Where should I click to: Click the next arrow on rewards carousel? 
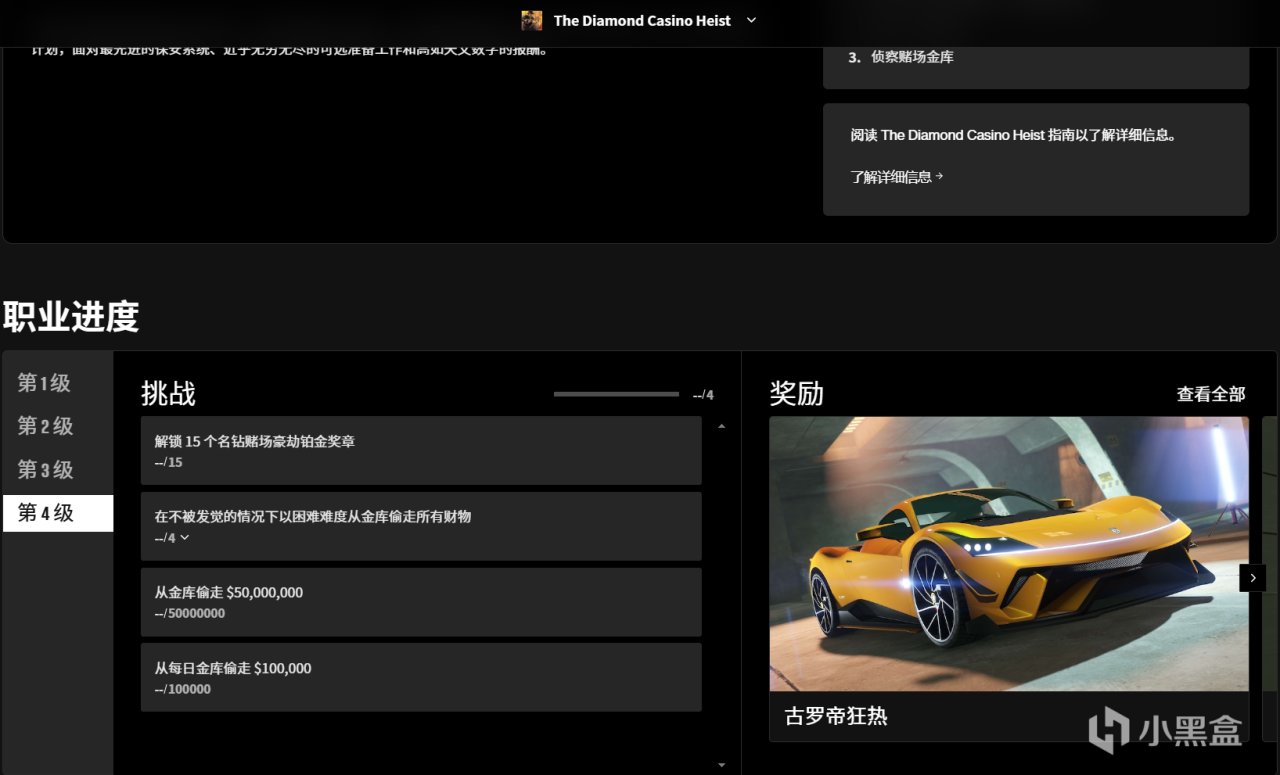(1253, 578)
